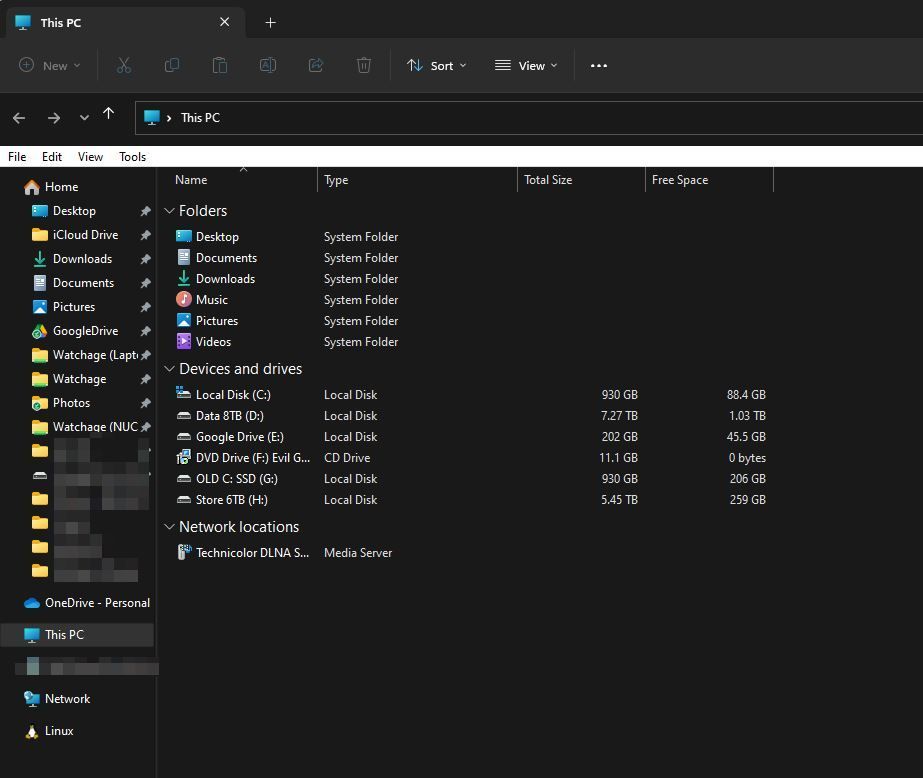Click the See more ellipsis icon
Image resolution: width=923 pixels, height=778 pixels.
point(598,65)
